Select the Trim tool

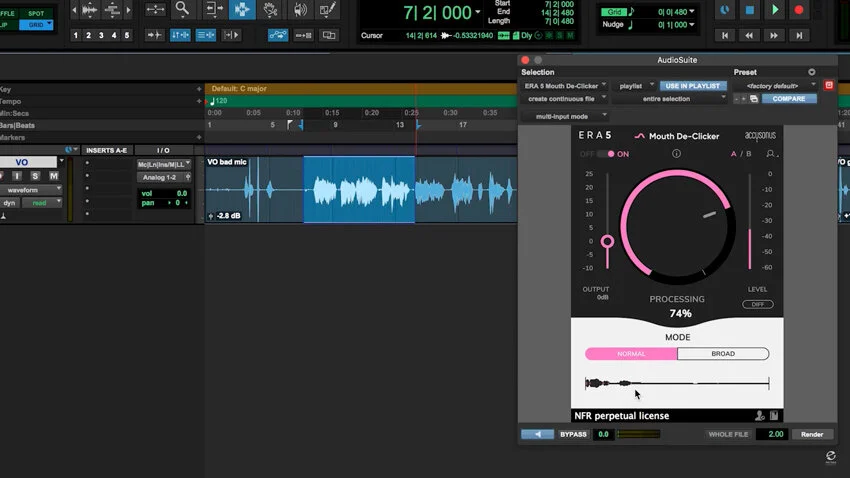click(214, 9)
